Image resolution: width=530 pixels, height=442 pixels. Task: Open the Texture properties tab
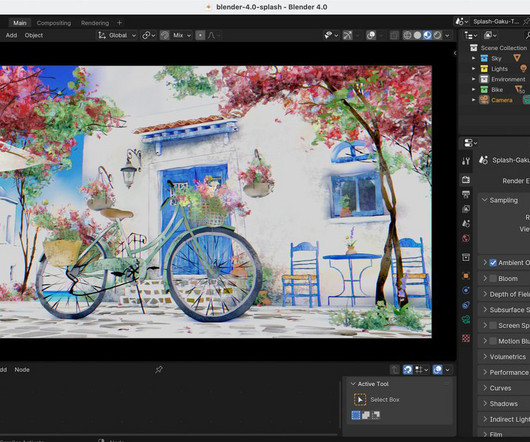click(466, 338)
